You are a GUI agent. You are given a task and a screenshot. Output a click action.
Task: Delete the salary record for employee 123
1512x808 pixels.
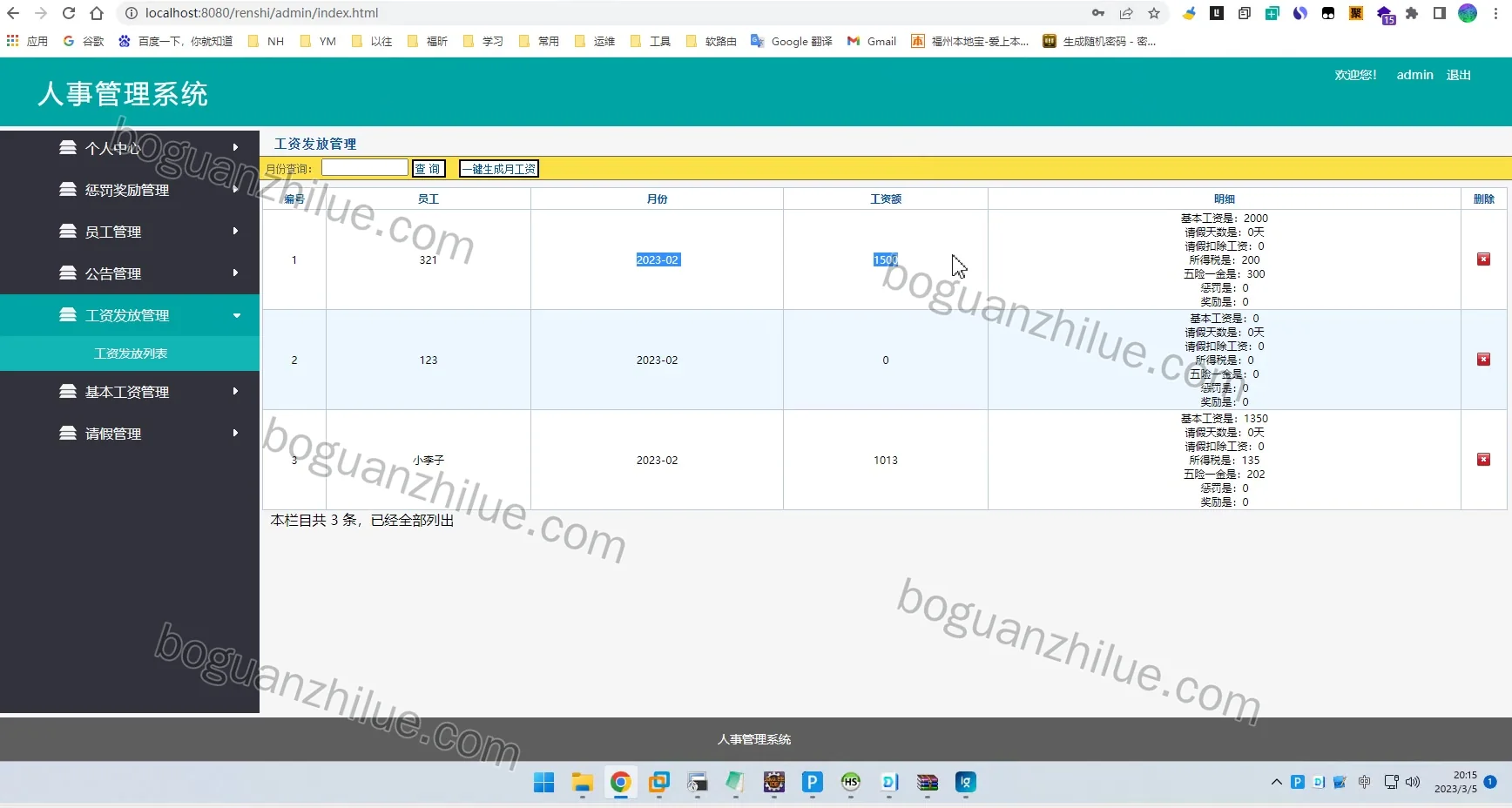tap(1483, 360)
